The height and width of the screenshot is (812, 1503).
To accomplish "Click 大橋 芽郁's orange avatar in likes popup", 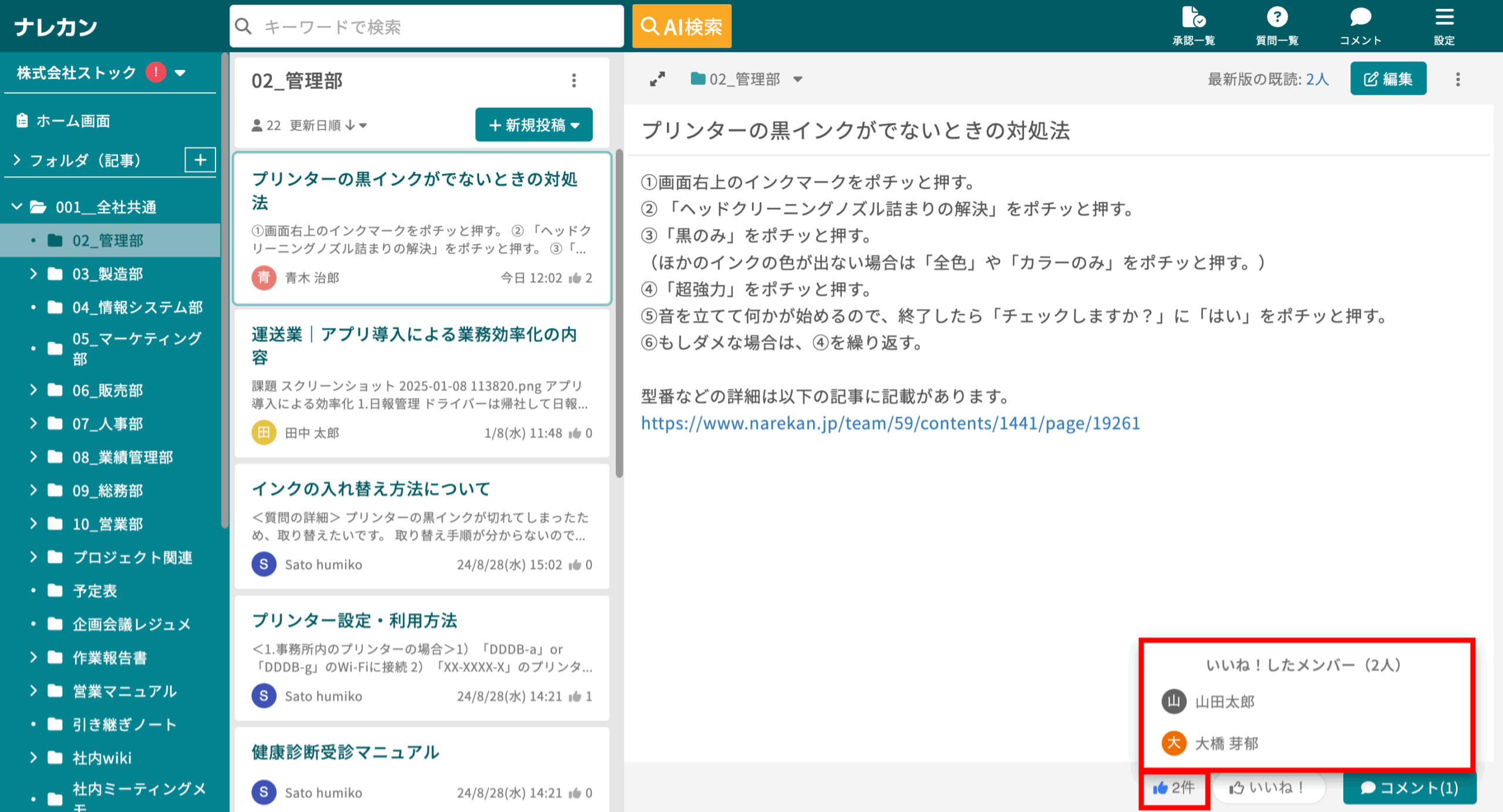I will tap(1174, 743).
